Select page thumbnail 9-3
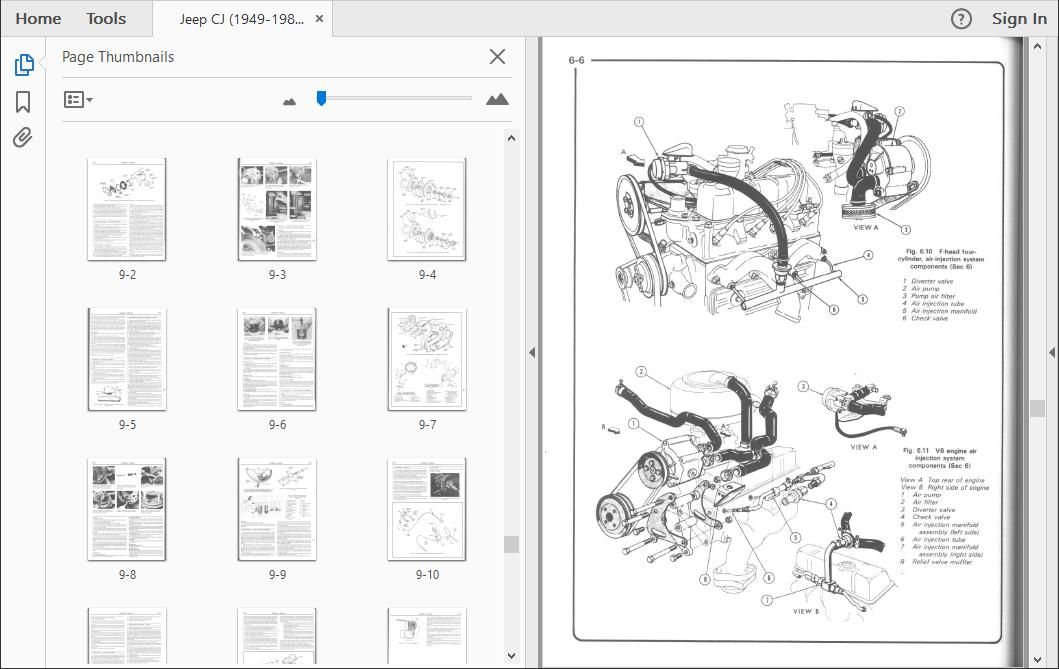Screen dimensions: 1059x669 pos(277,209)
